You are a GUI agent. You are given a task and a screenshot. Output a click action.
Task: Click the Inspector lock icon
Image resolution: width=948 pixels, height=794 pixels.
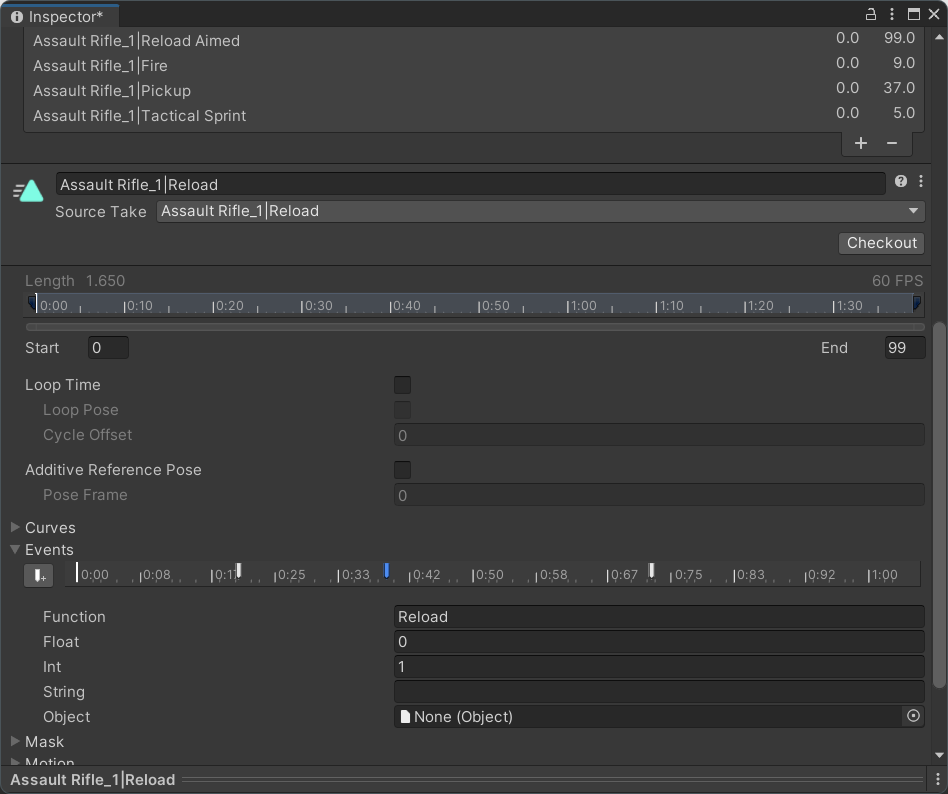[x=871, y=14]
